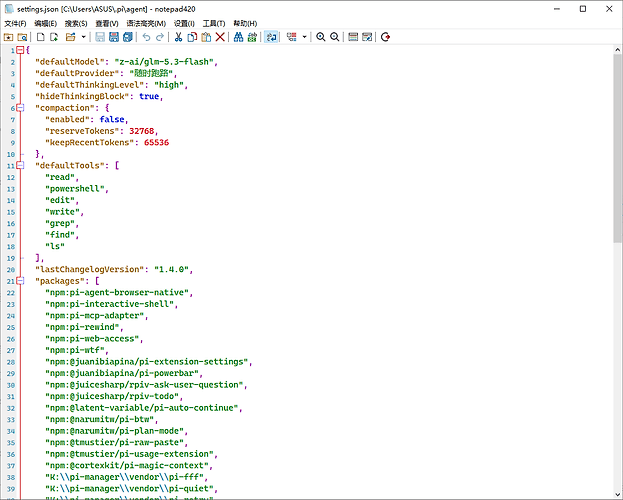Open the 工具(T) menu
The image size is (623, 500).
[x=214, y=23]
